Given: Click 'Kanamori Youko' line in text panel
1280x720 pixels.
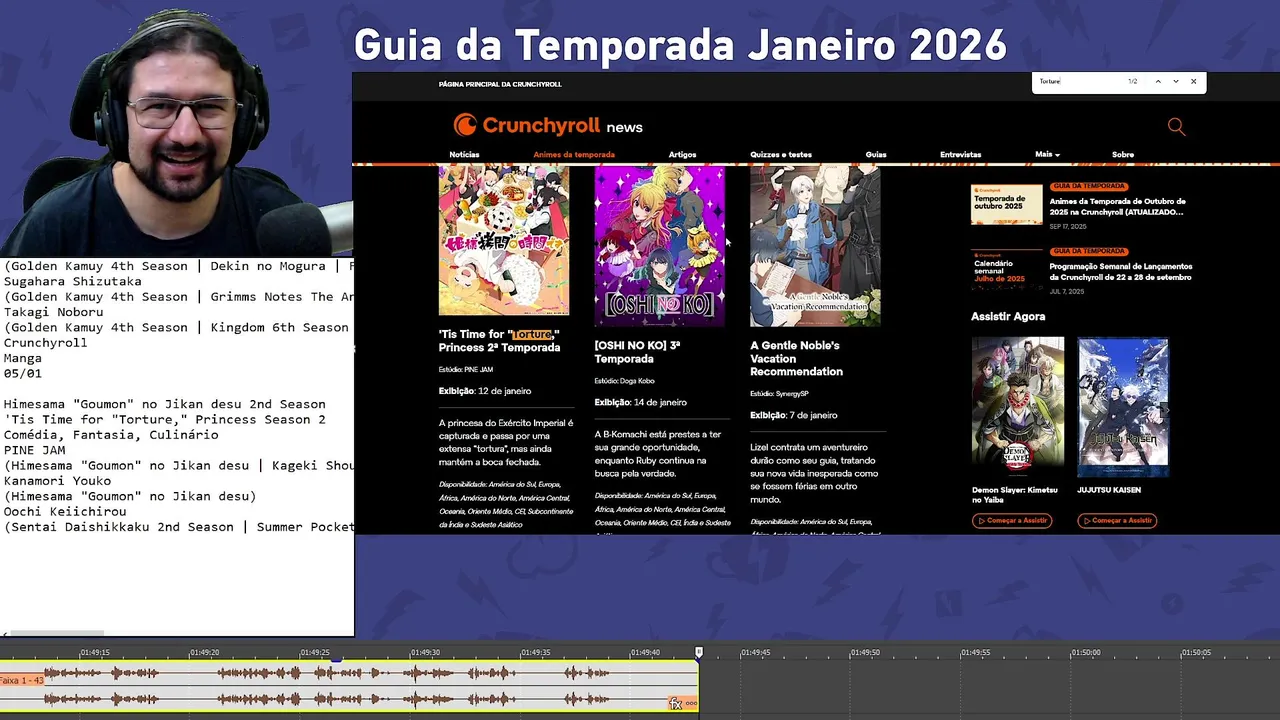Looking at the screenshot, I should pyautogui.click(x=57, y=481).
